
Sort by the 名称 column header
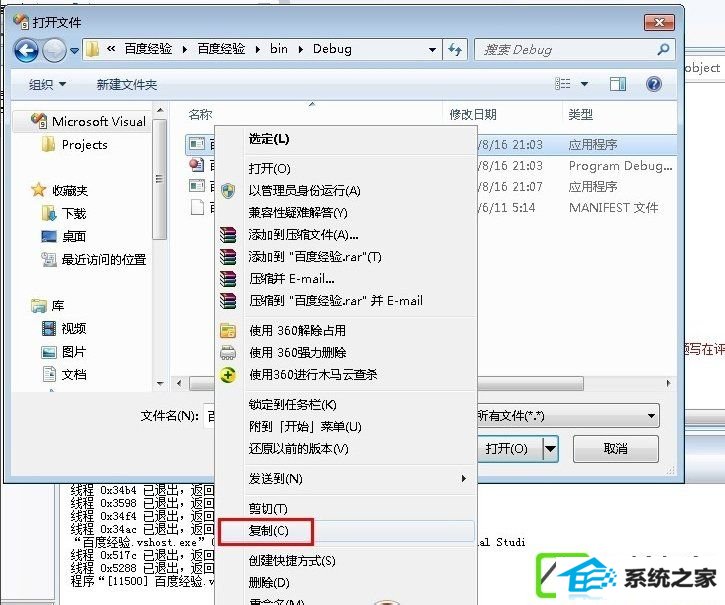pos(200,114)
